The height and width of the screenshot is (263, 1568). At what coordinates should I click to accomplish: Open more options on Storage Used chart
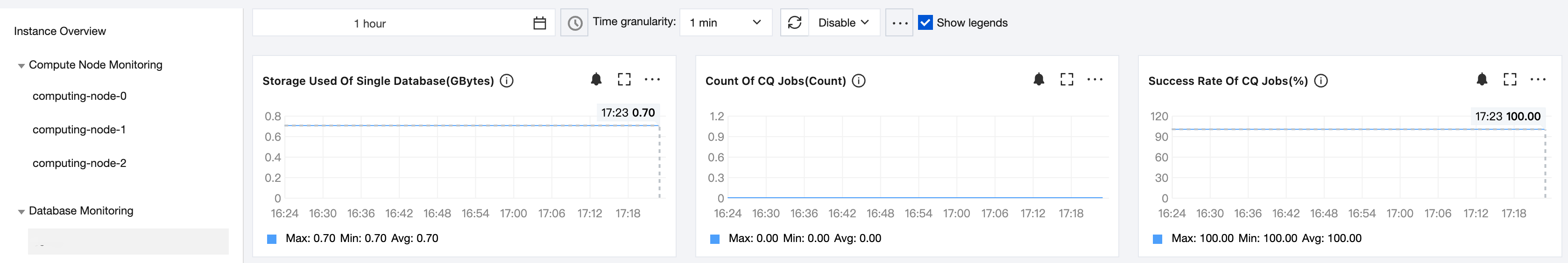pos(652,80)
